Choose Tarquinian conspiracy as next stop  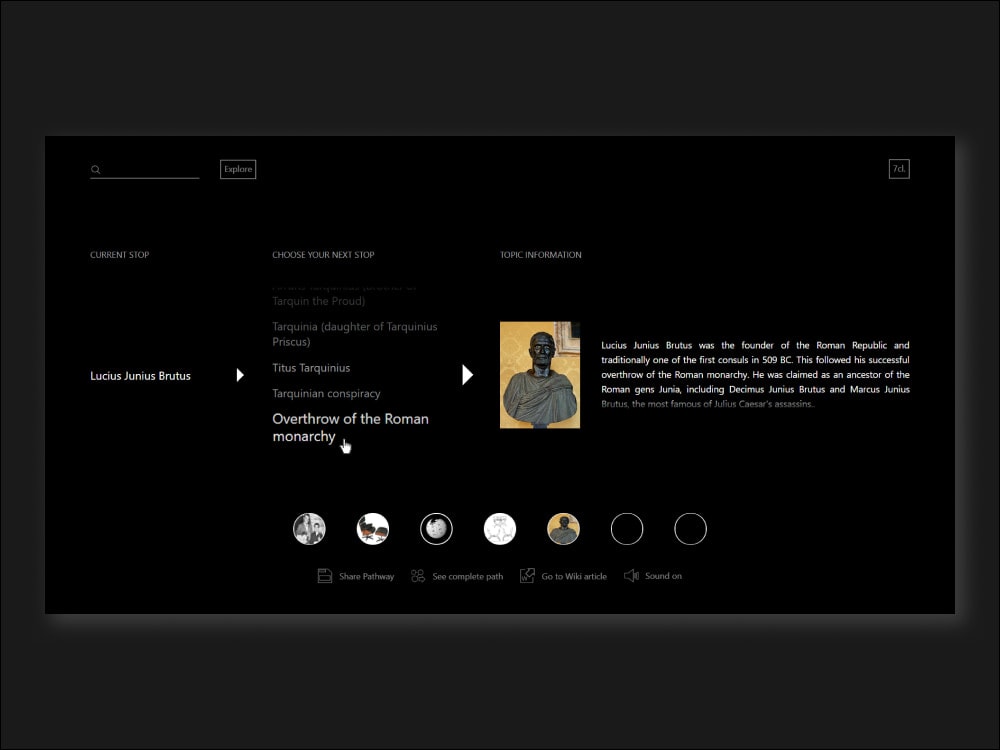(x=327, y=393)
